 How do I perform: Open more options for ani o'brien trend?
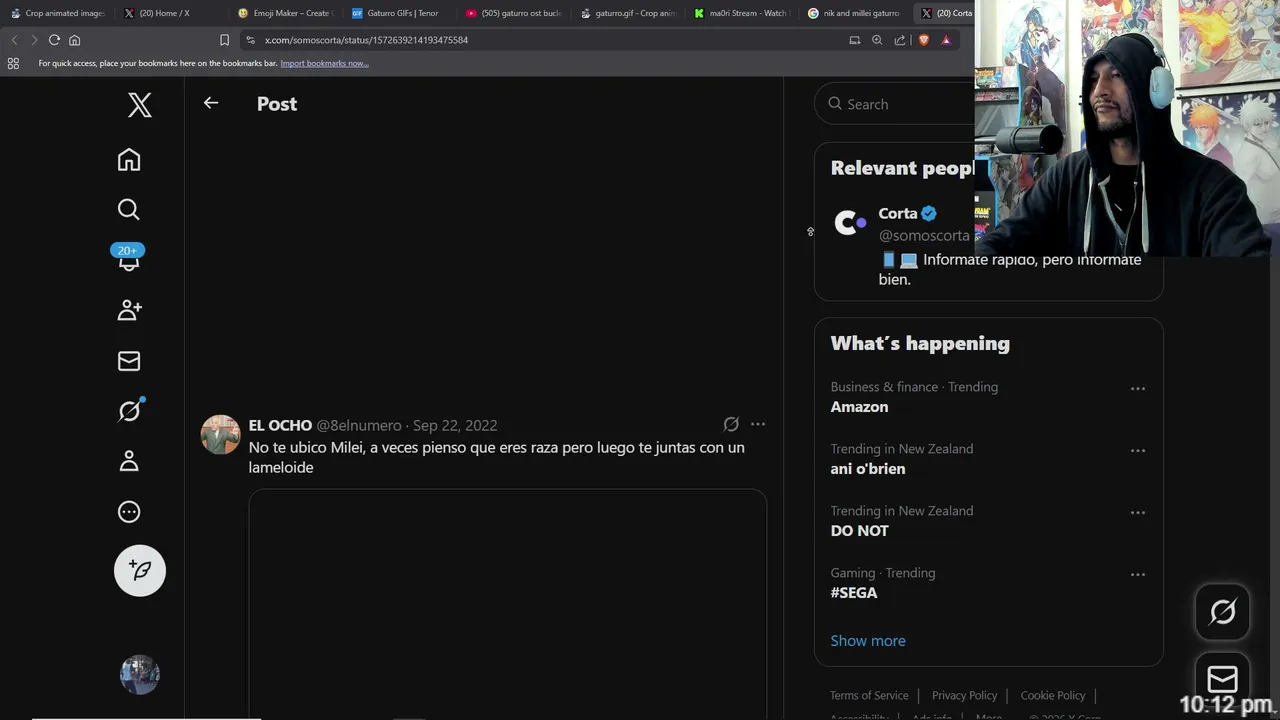[x=1138, y=450]
